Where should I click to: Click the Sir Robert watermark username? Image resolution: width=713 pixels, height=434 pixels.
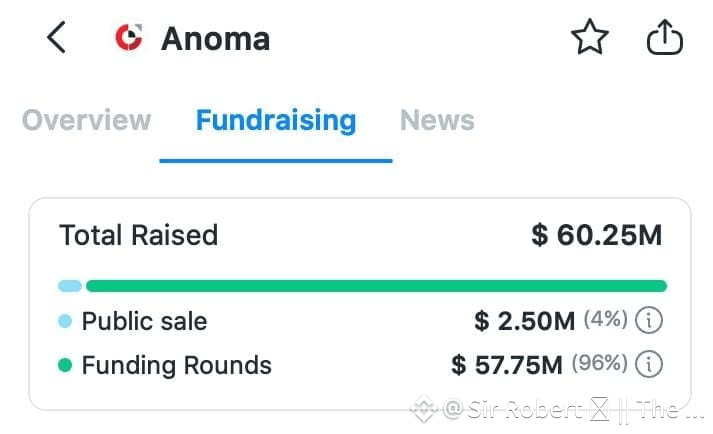pyautogui.click(x=525, y=409)
